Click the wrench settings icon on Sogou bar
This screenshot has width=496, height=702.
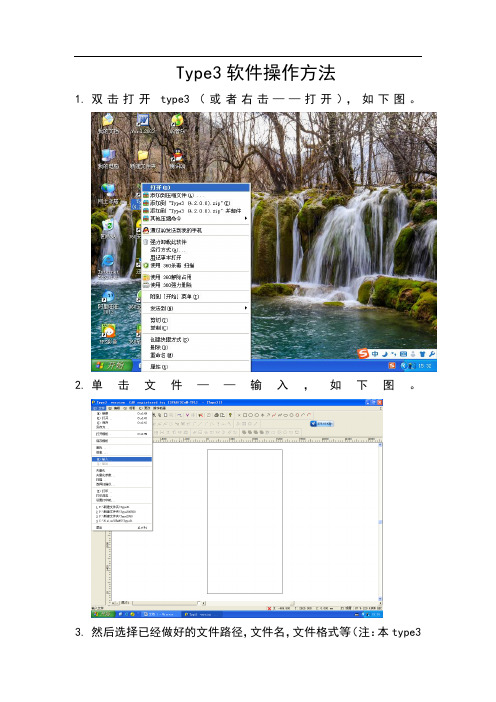(x=432, y=354)
